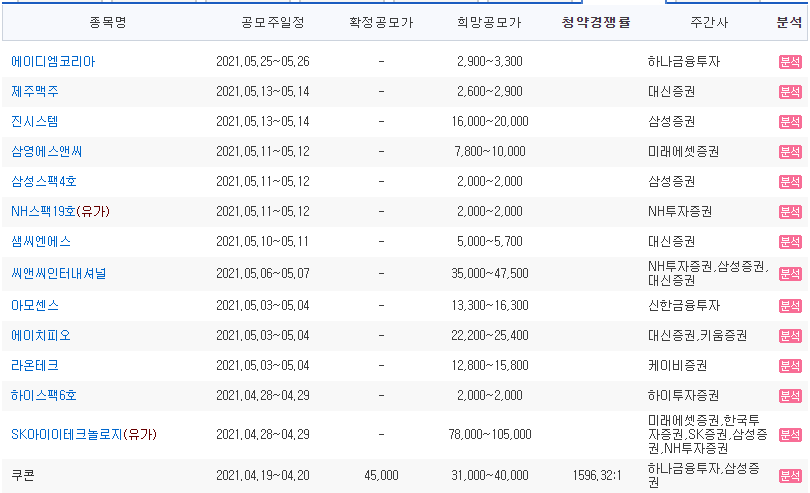Viewport: 810px width, 493px height.
Task: Click the 종목명 column header
Action: (x=108, y=22)
